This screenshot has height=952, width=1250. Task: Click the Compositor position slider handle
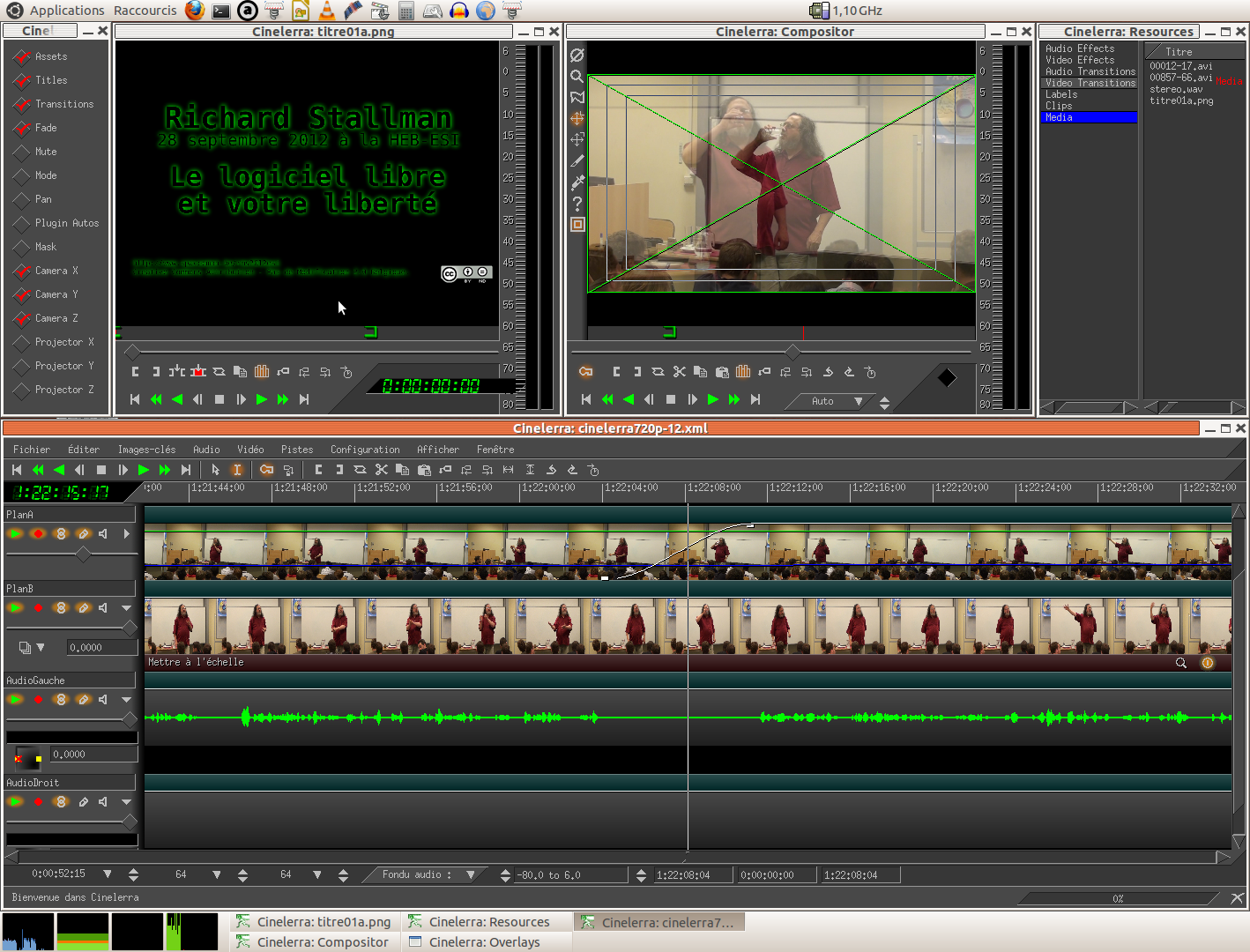pyautogui.click(x=792, y=352)
